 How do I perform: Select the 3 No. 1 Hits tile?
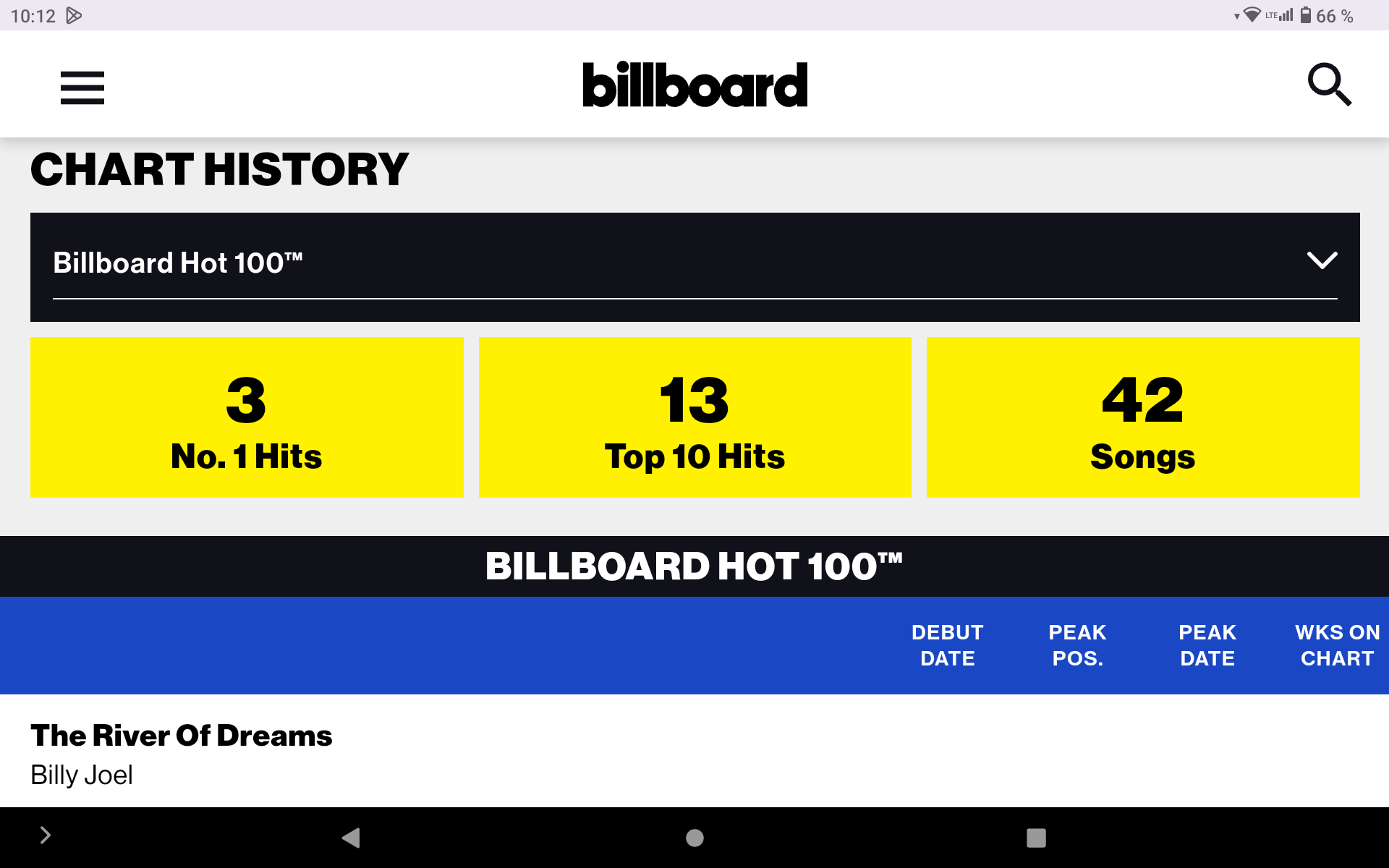click(247, 417)
